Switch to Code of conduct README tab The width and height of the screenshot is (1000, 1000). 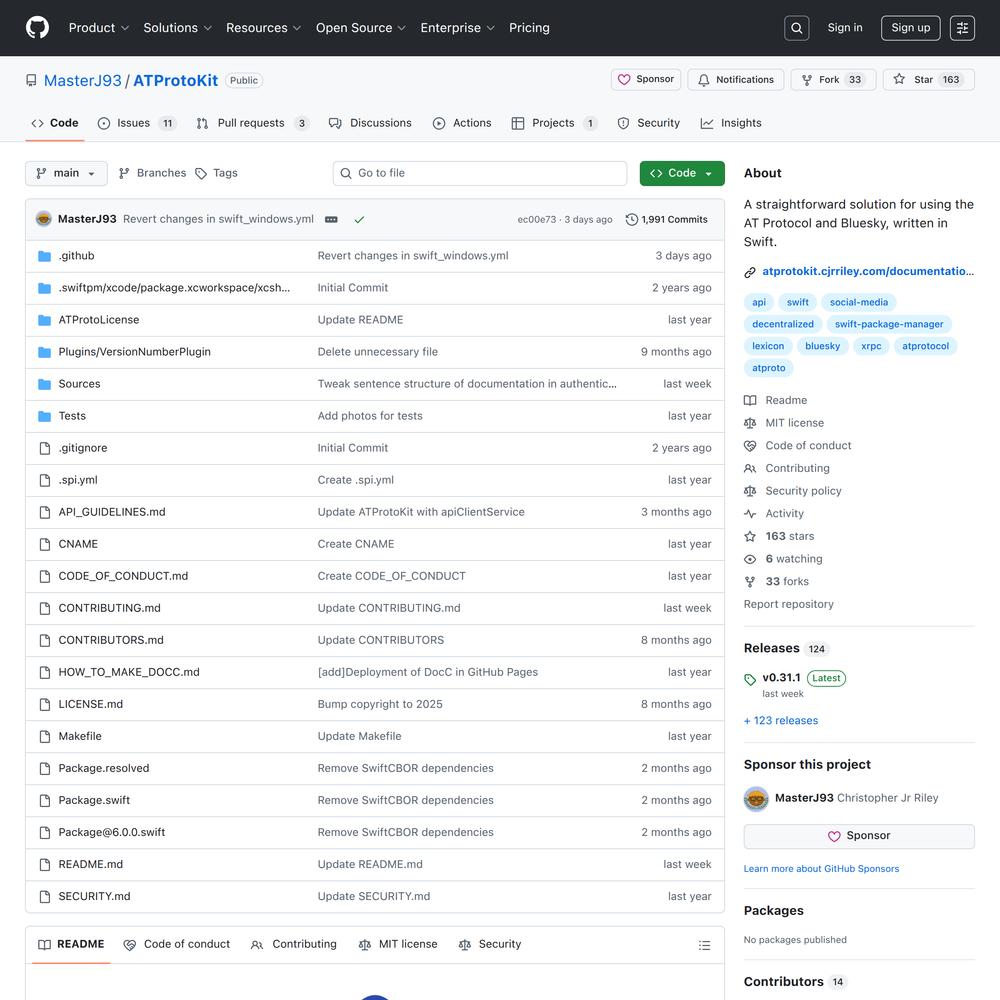pyautogui.click(x=177, y=945)
